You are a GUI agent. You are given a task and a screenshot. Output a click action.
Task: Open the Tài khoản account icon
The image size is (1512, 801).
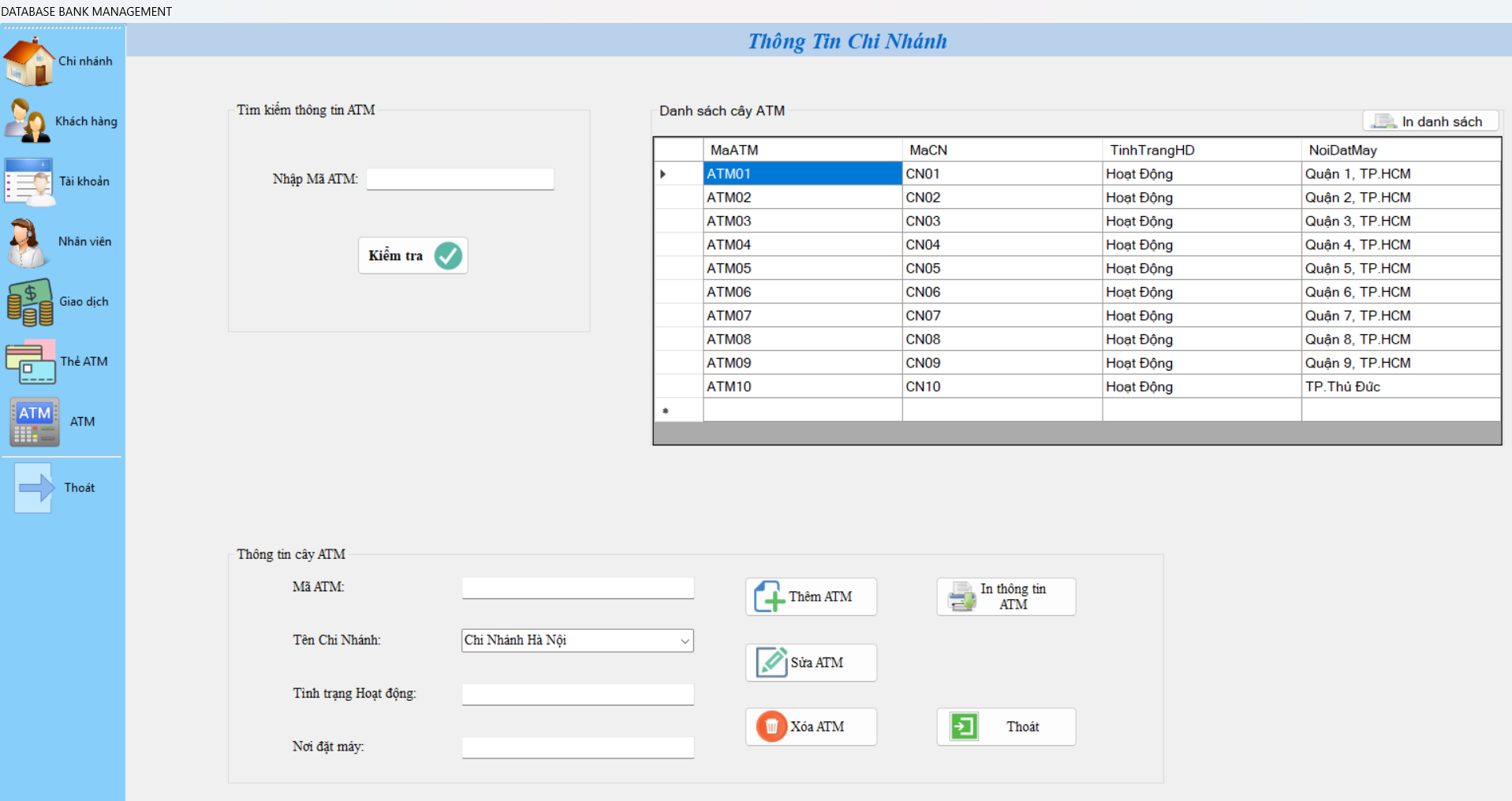(29, 181)
